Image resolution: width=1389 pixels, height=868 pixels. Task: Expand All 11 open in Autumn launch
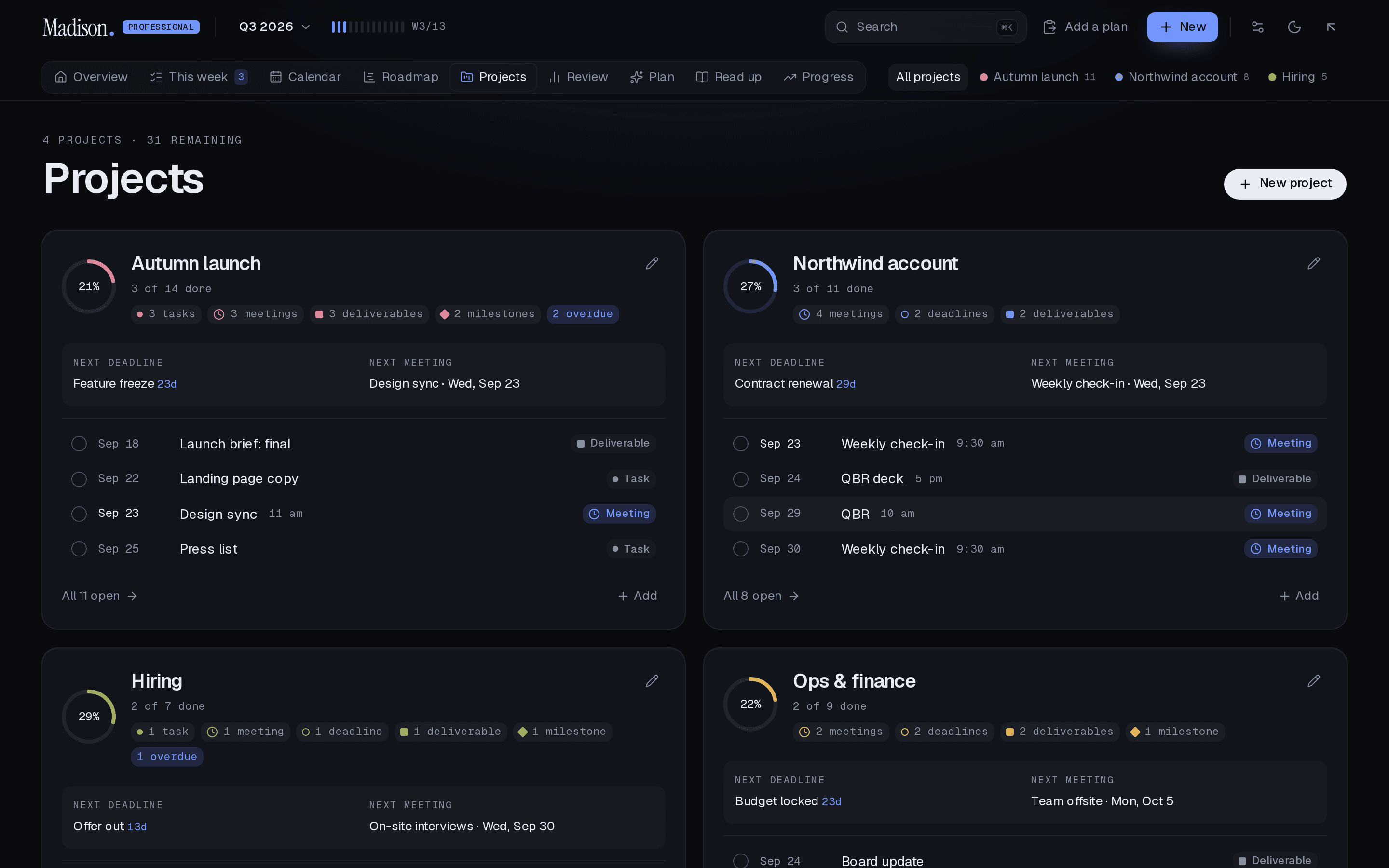tap(100, 596)
